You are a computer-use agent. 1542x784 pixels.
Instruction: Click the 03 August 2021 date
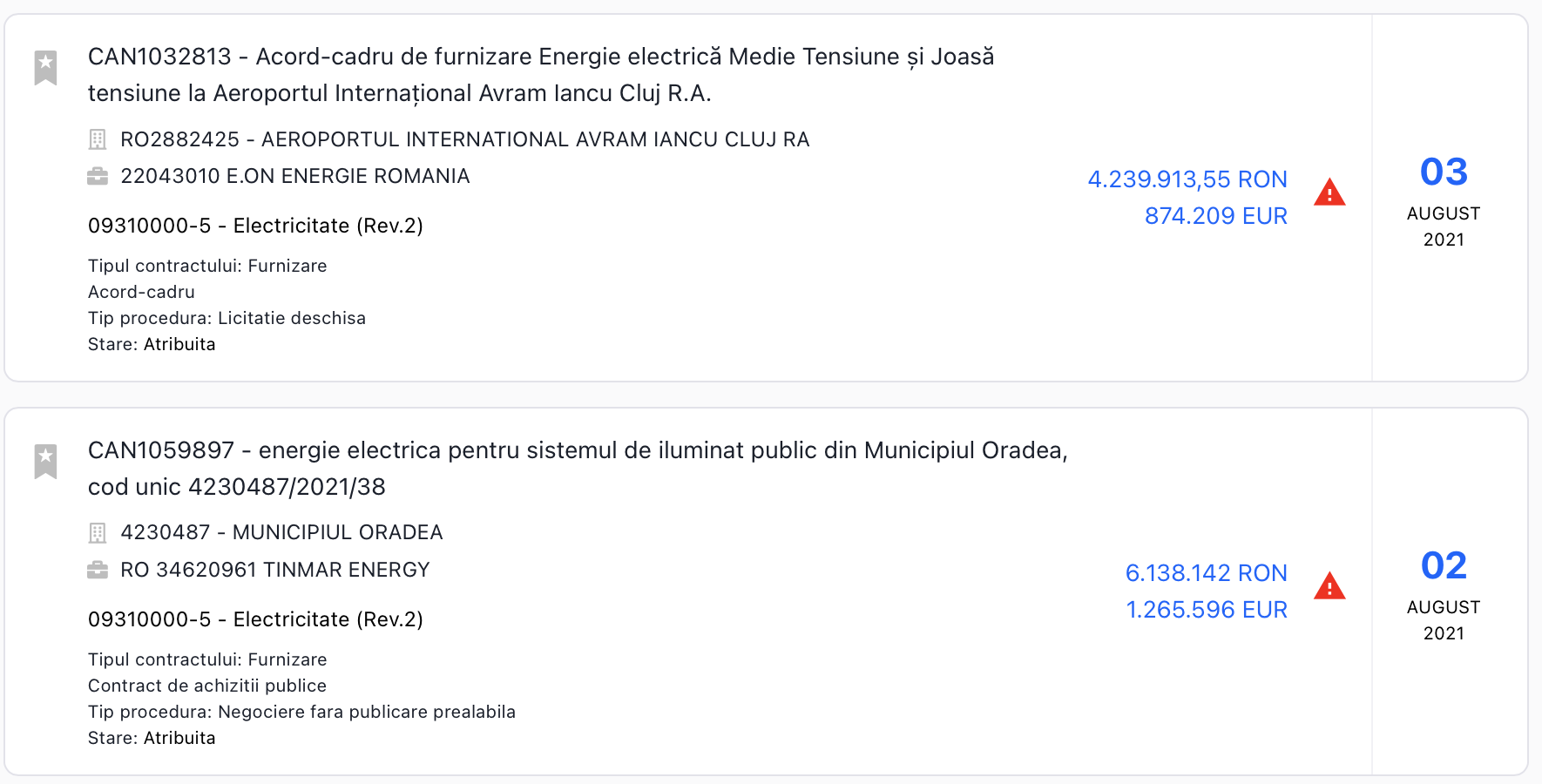(x=1444, y=200)
